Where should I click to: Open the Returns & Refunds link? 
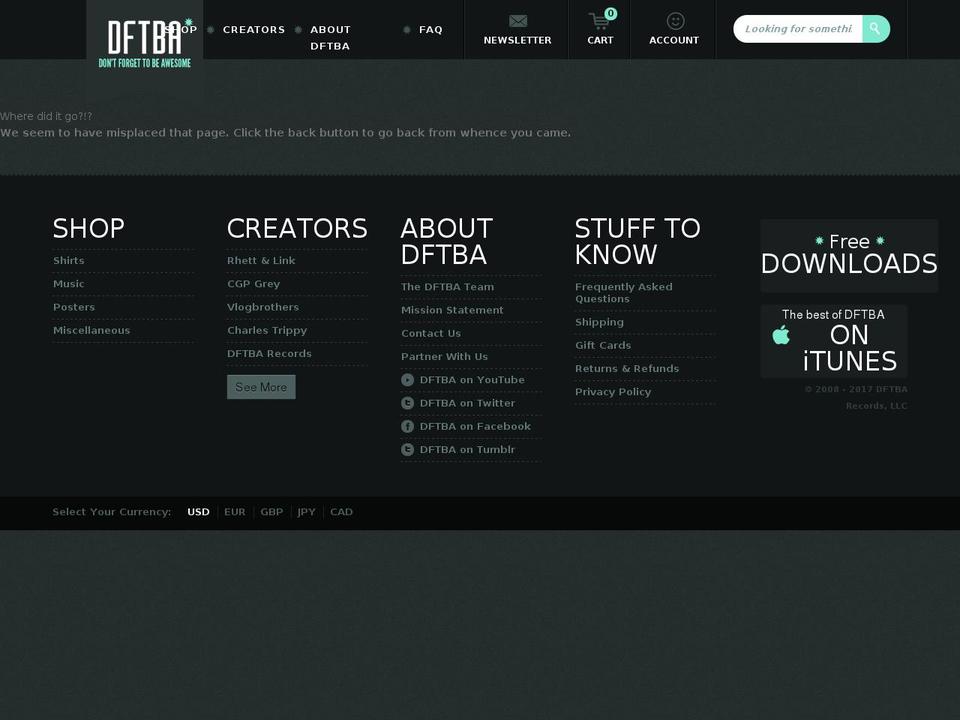pyautogui.click(x=627, y=369)
